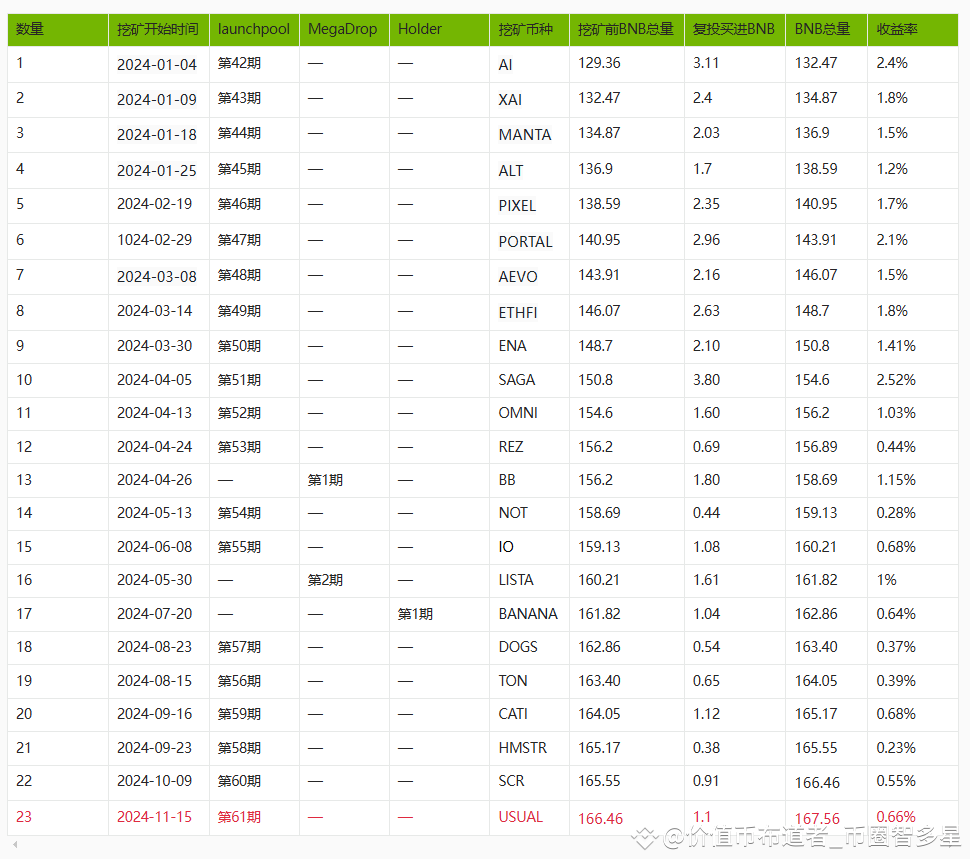970x859 pixels.
Task: Click the launchpool cell 第42期
Action: coord(239,63)
